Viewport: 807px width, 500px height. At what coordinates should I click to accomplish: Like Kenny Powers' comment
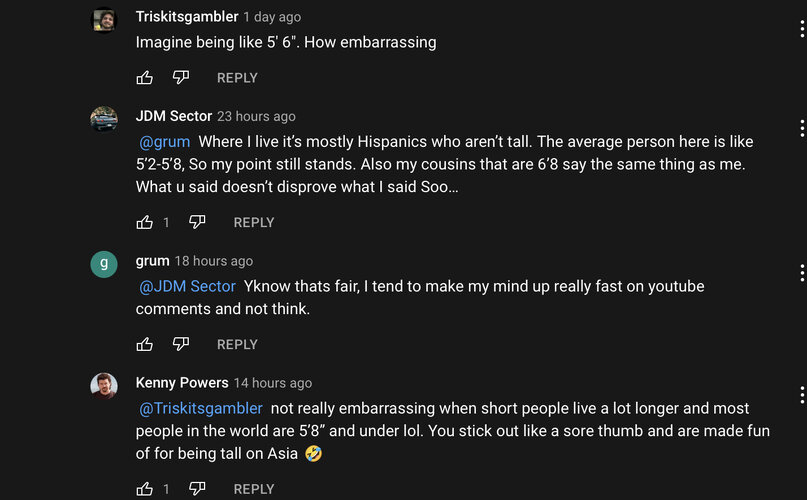(145, 489)
